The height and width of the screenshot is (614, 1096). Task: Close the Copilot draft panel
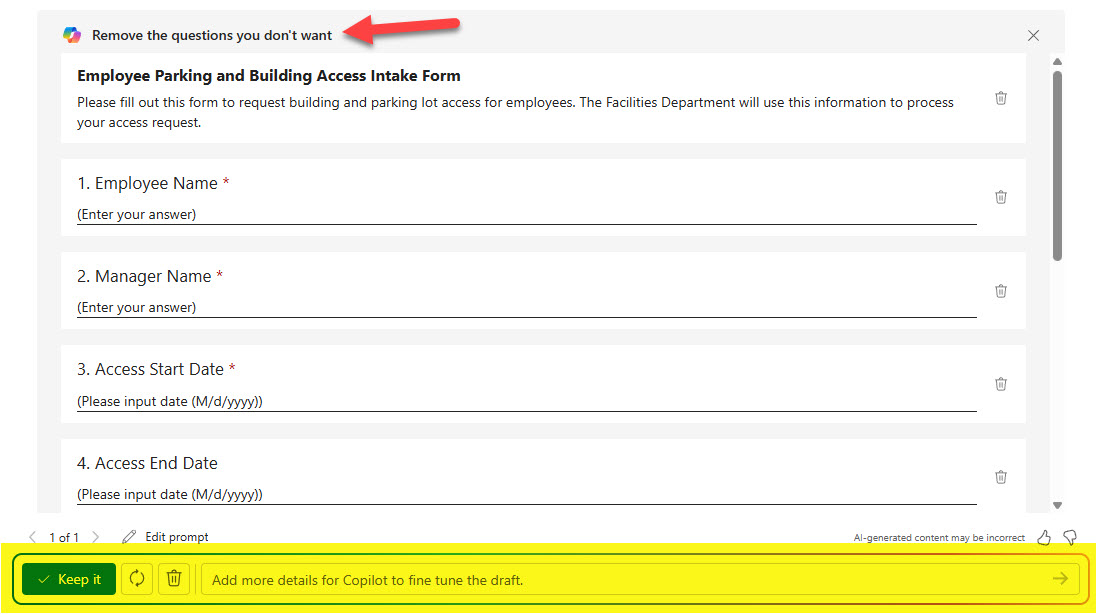(x=1033, y=35)
